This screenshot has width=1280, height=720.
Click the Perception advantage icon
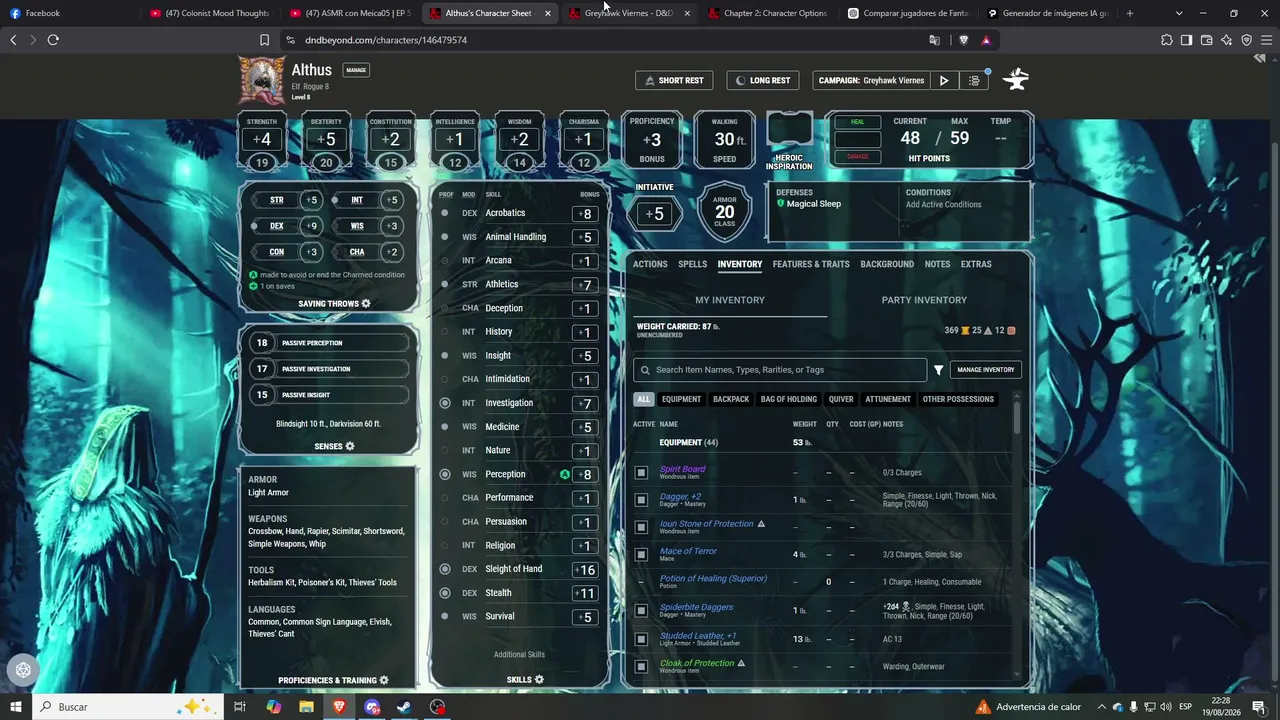(565, 474)
